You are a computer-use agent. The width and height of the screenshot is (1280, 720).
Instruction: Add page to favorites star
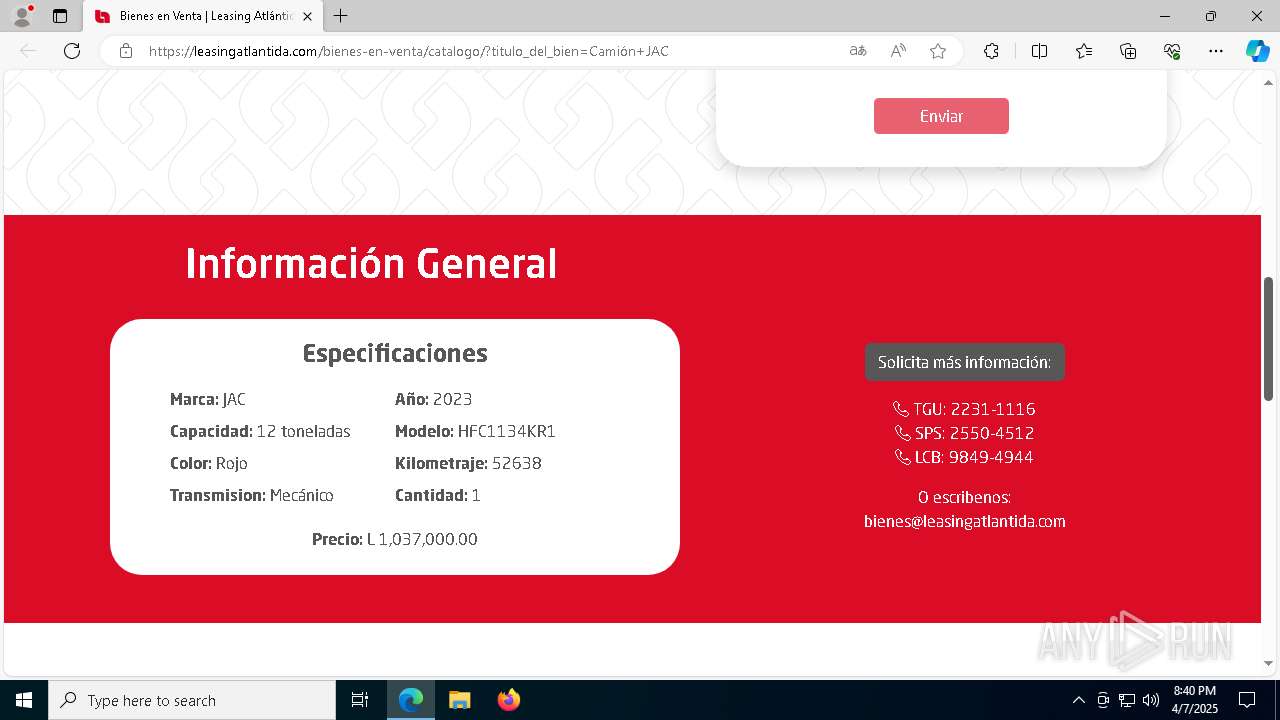click(938, 51)
